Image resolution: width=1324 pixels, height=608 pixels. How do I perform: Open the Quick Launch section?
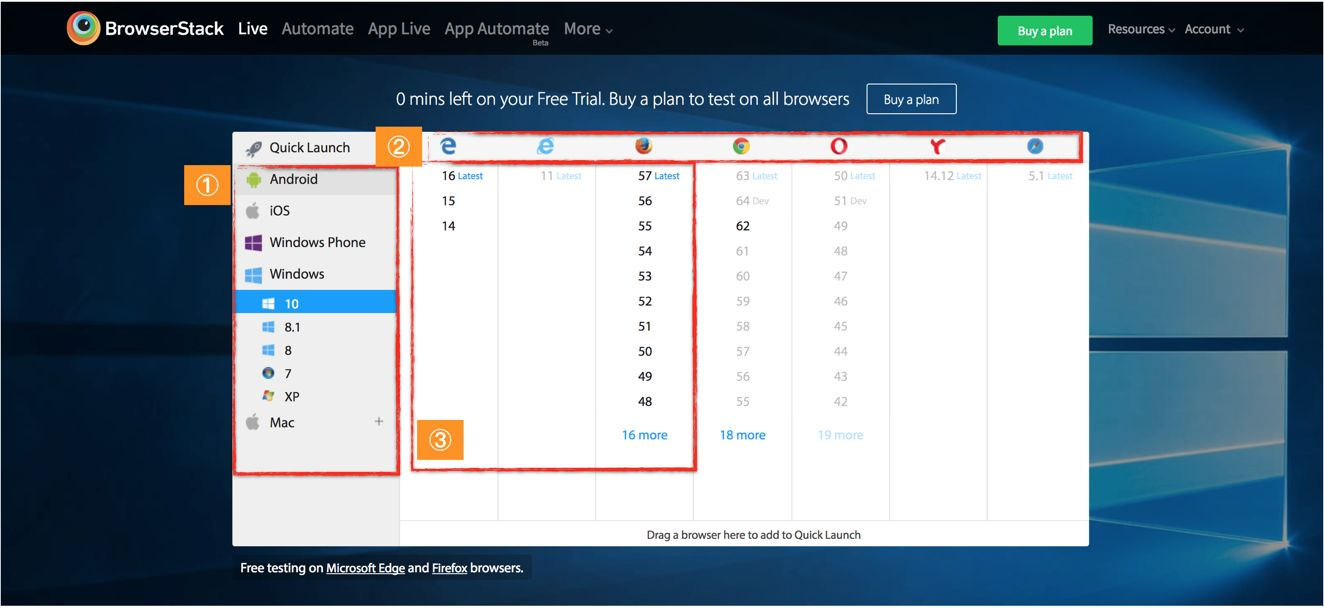[315, 148]
